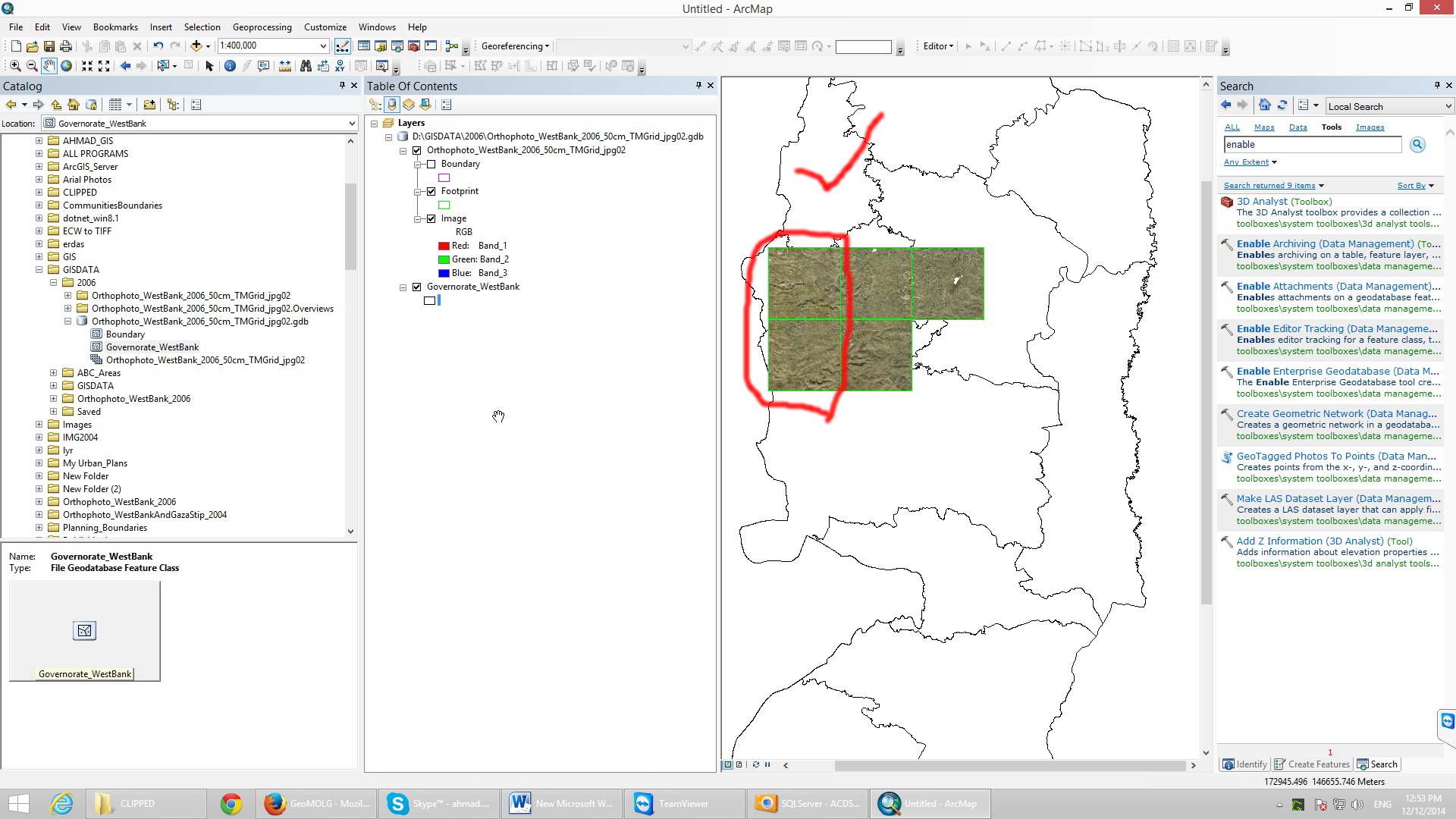Viewport: 1456px width, 819px height.
Task: Click the Go To XY tool
Action: [x=340, y=66]
